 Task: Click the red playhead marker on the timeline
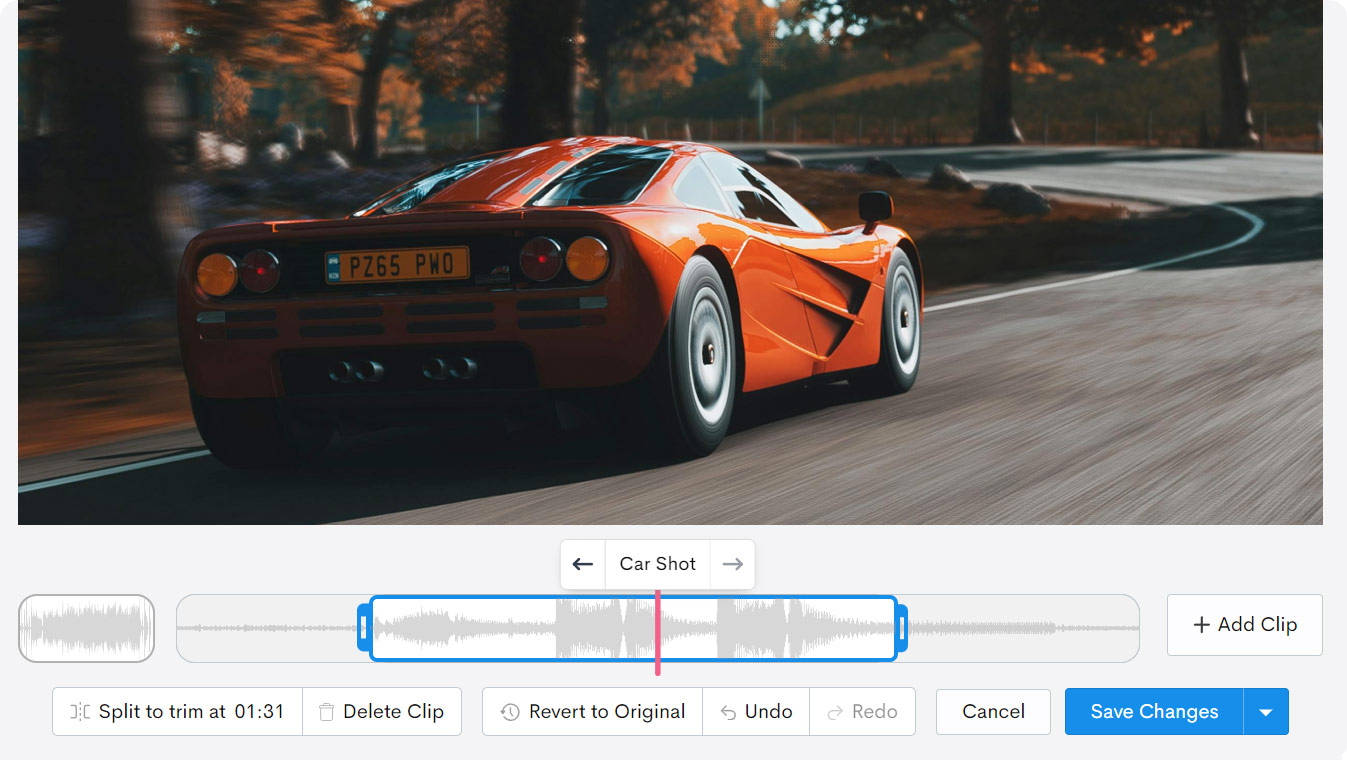(657, 628)
